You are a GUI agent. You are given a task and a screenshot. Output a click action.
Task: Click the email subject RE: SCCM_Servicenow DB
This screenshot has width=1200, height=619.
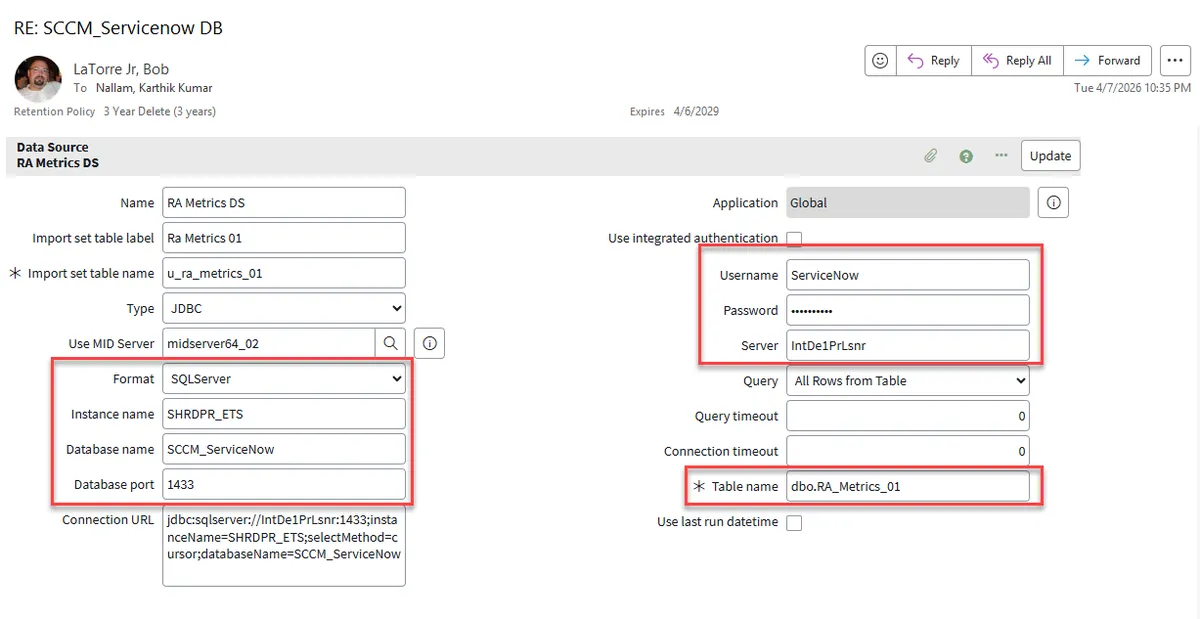pos(118,28)
